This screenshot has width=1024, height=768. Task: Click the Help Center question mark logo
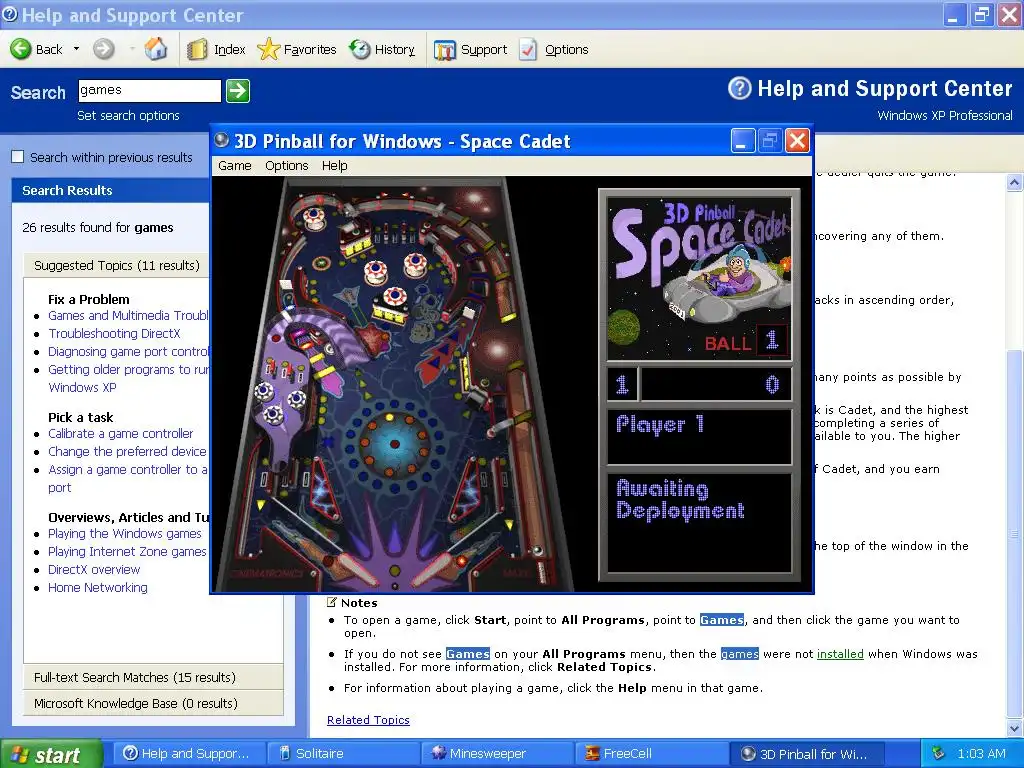(x=739, y=88)
